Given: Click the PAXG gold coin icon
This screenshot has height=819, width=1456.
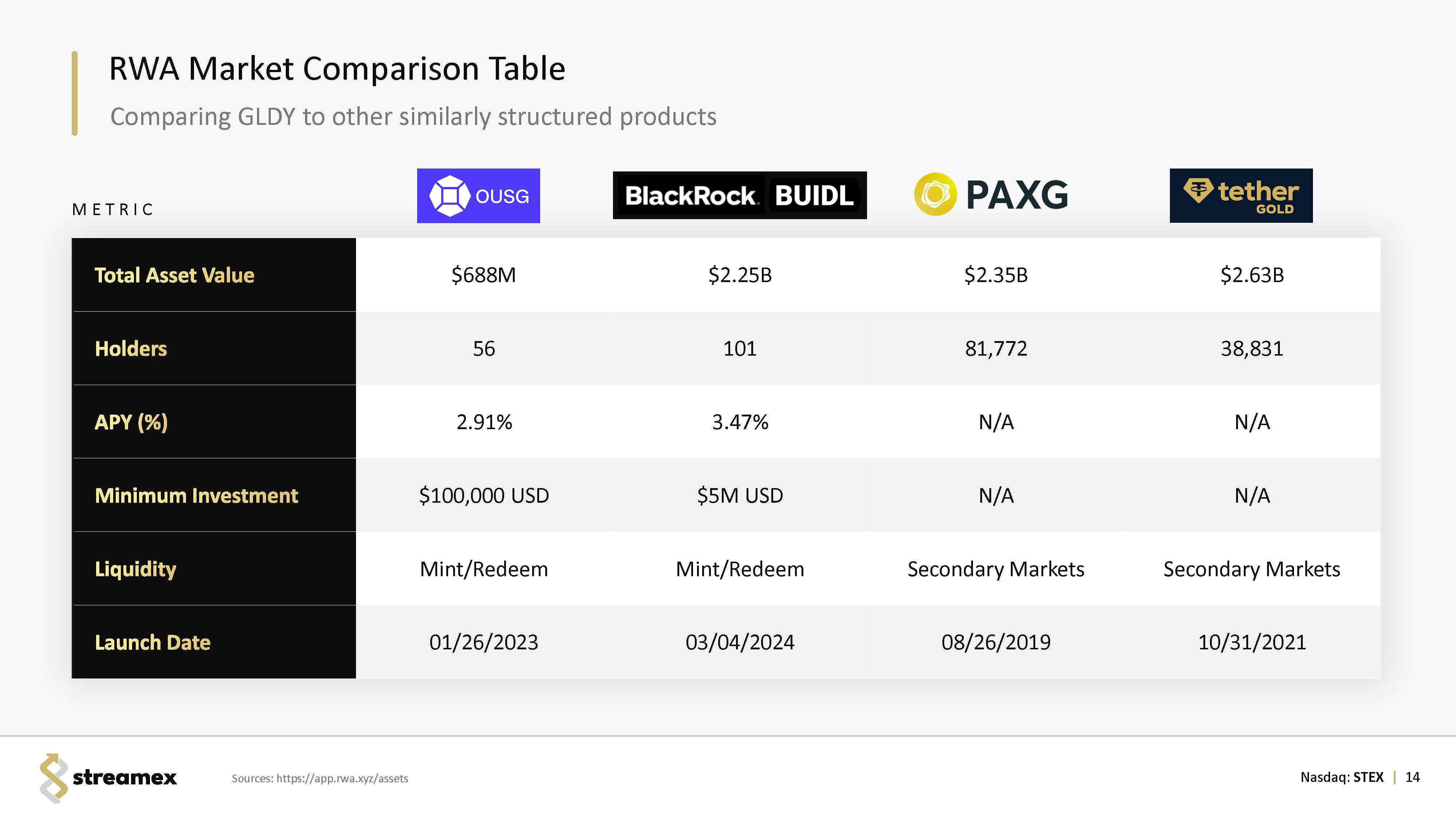Looking at the screenshot, I should [x=935, y=194].
